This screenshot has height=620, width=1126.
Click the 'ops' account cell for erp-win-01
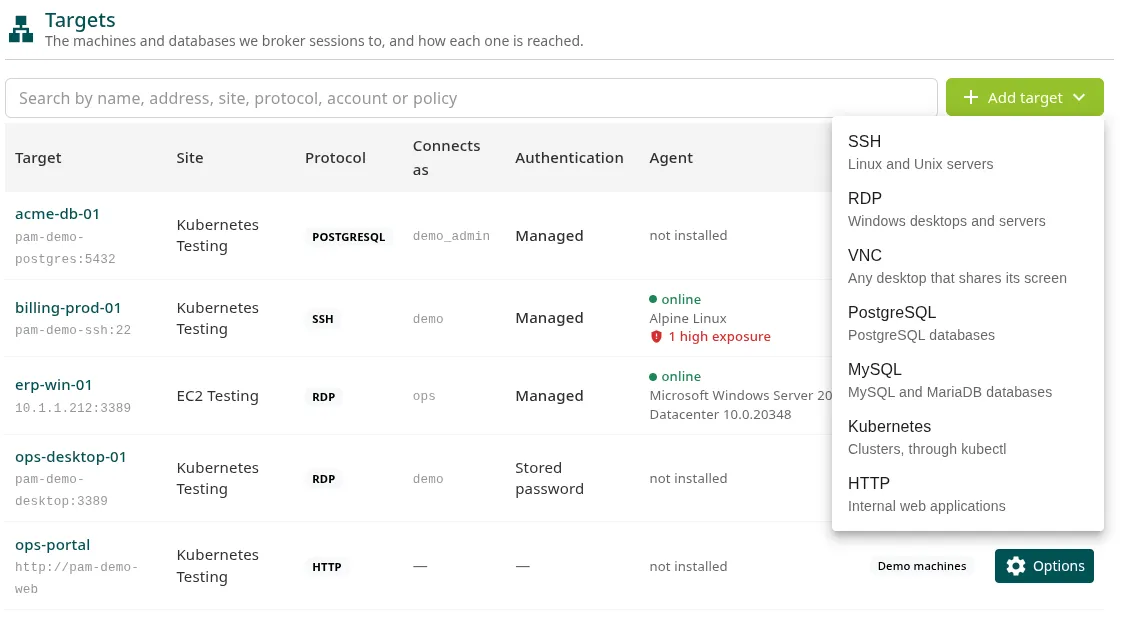[424, 396]
